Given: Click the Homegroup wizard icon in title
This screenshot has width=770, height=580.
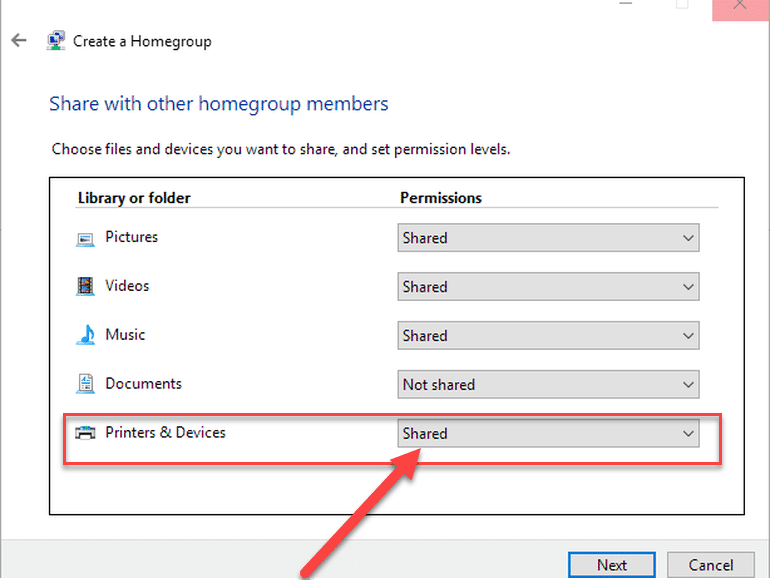Looking at the screenshot, I should tap(56, 41).
